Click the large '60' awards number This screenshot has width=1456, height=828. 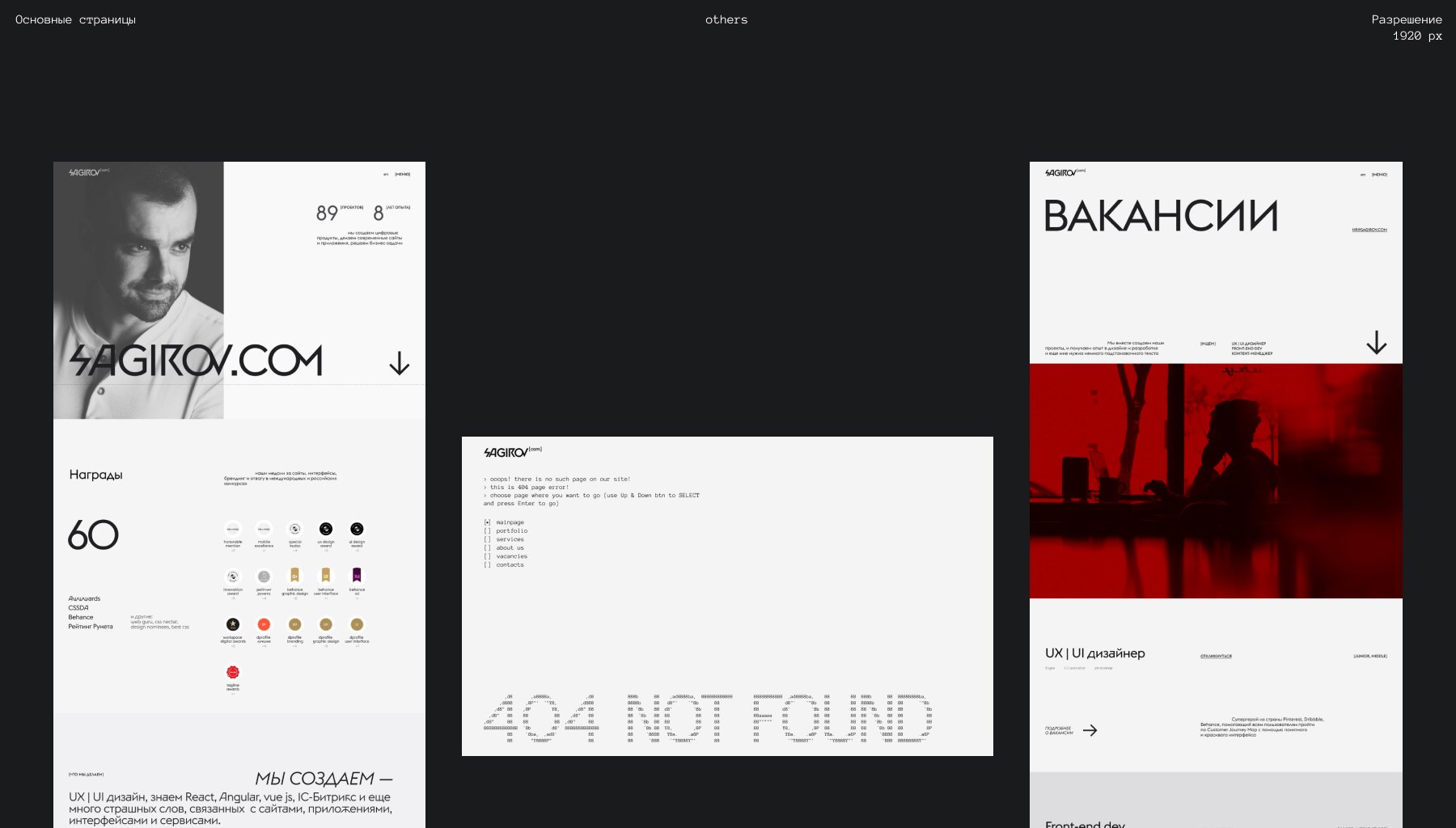click(93, 534)
